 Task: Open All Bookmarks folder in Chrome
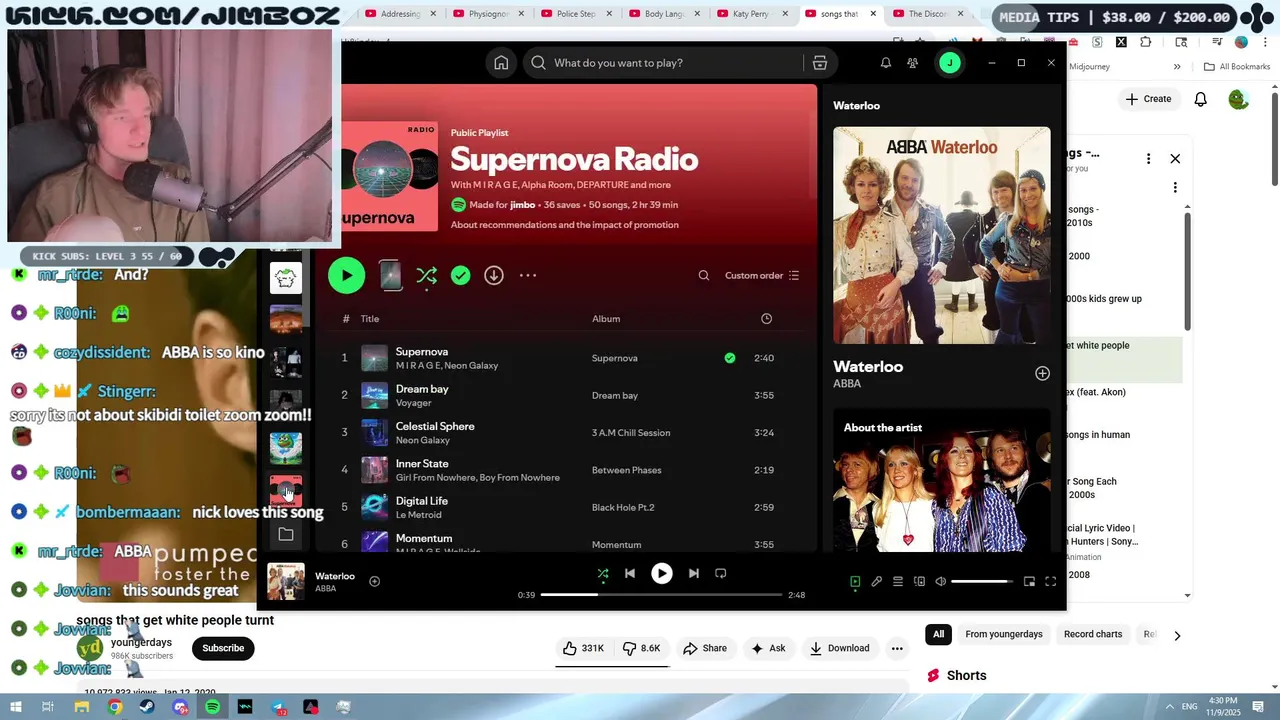tap(1237, 67)
